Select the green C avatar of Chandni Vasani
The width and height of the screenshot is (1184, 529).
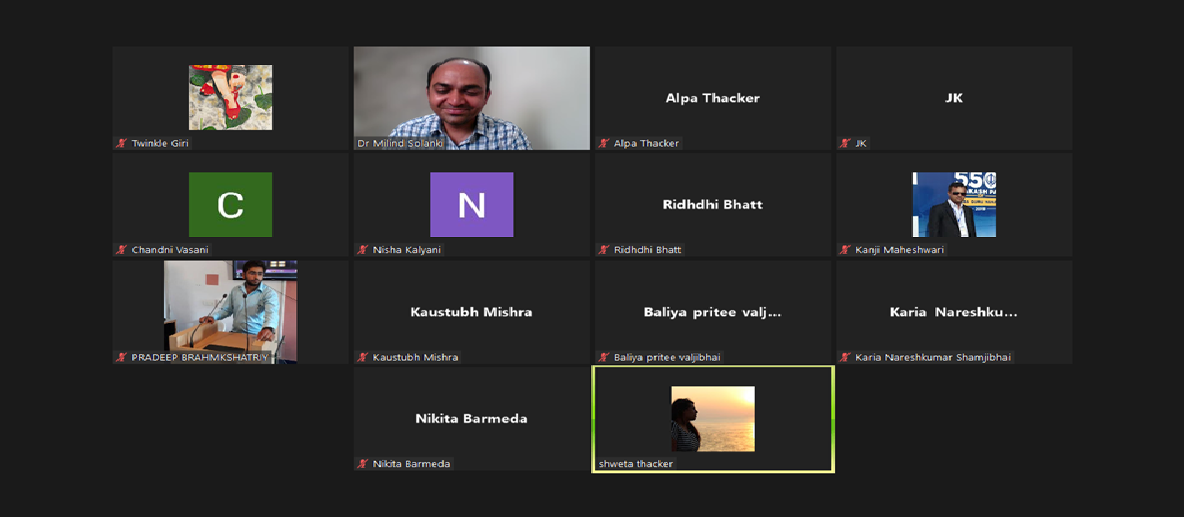(230, 204)
